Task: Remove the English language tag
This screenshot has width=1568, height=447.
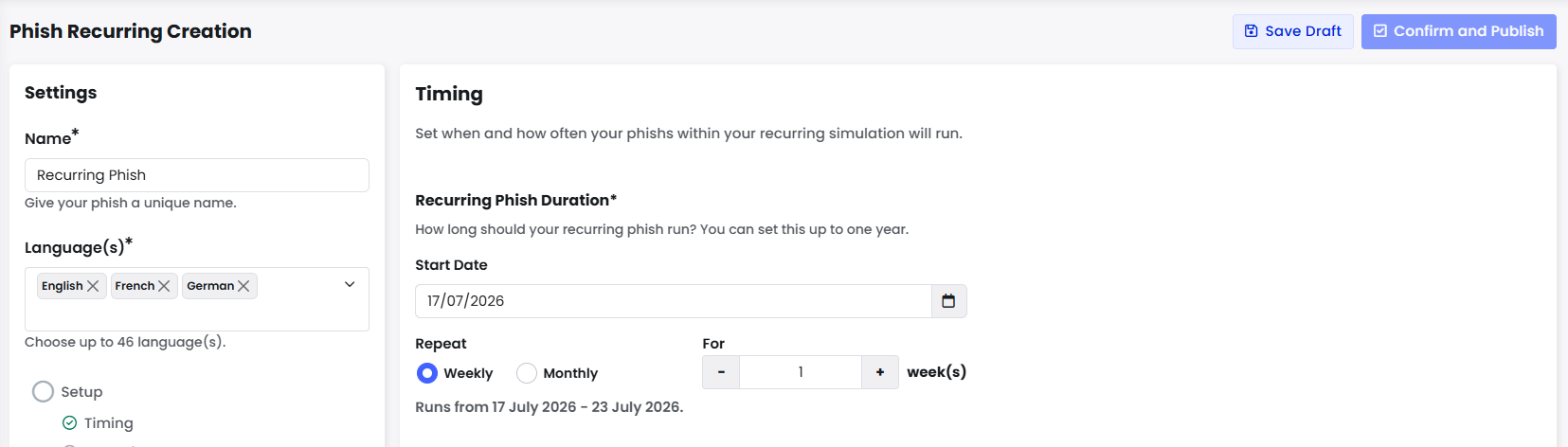Action: point(93,286)
